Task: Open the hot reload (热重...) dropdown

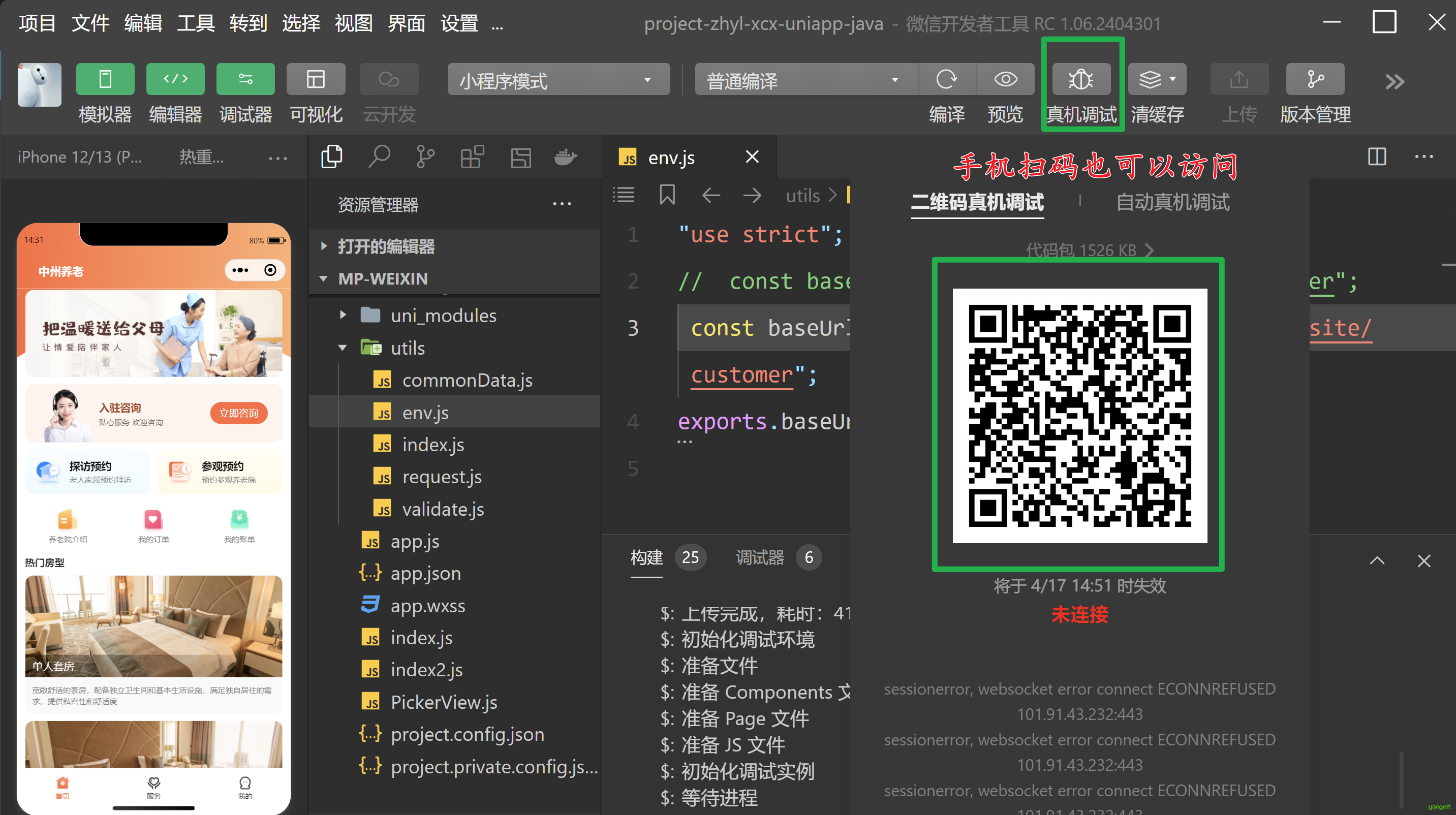Action: coord(202,157)
